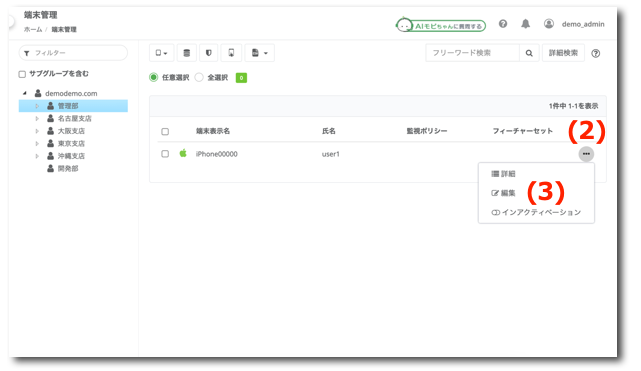
Task: Expand the 大阪支店 tree node
Action: [37, 131]
